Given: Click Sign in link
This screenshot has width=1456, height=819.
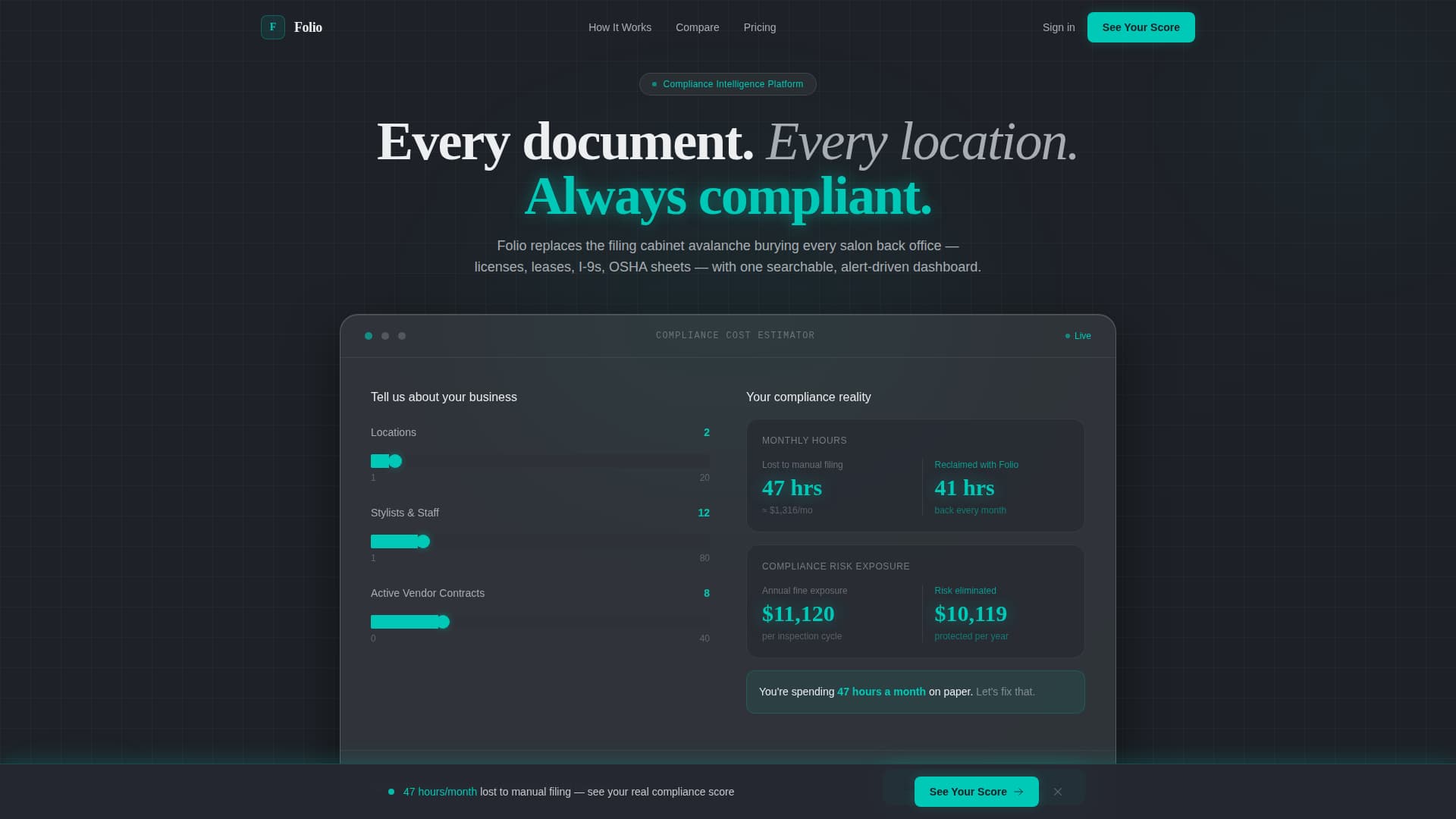Looking at the screenshot, I should [1059, 27].
